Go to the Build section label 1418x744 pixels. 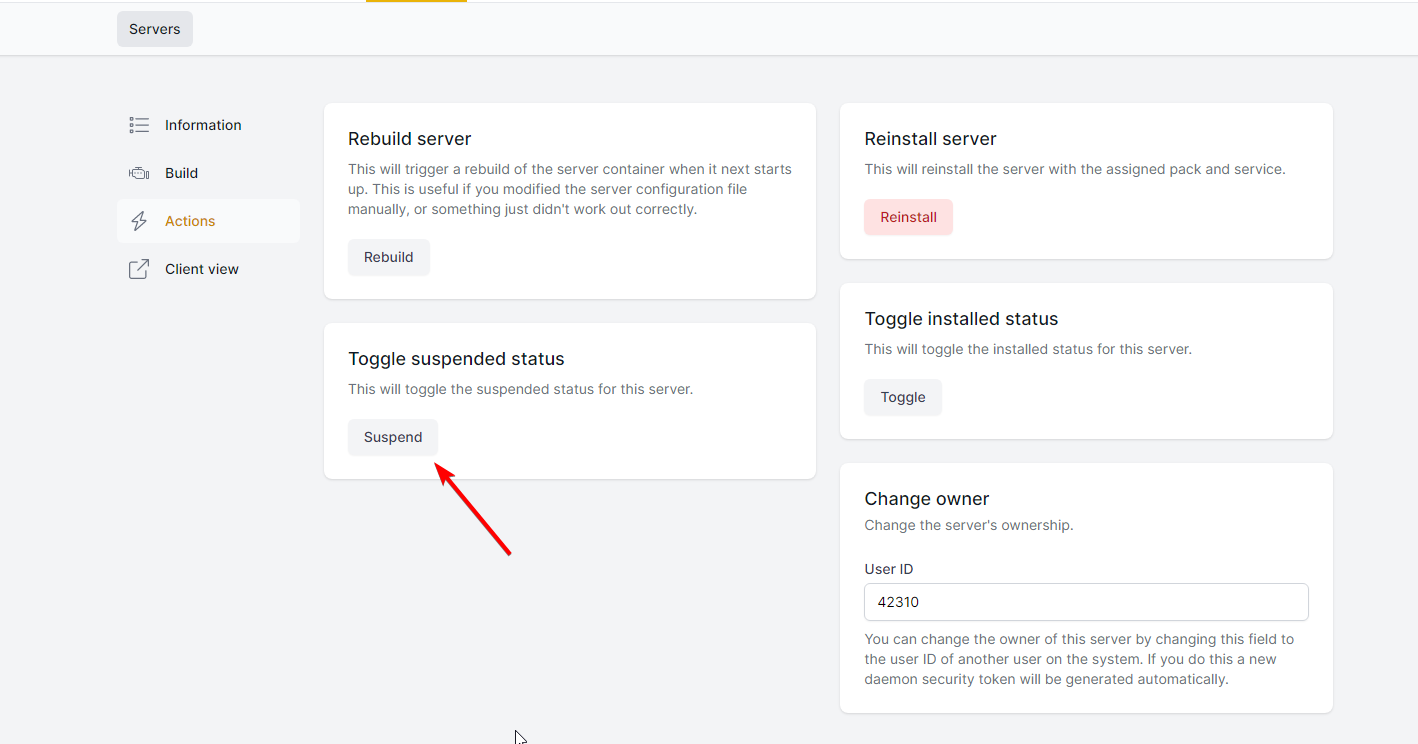coord(181,173)
